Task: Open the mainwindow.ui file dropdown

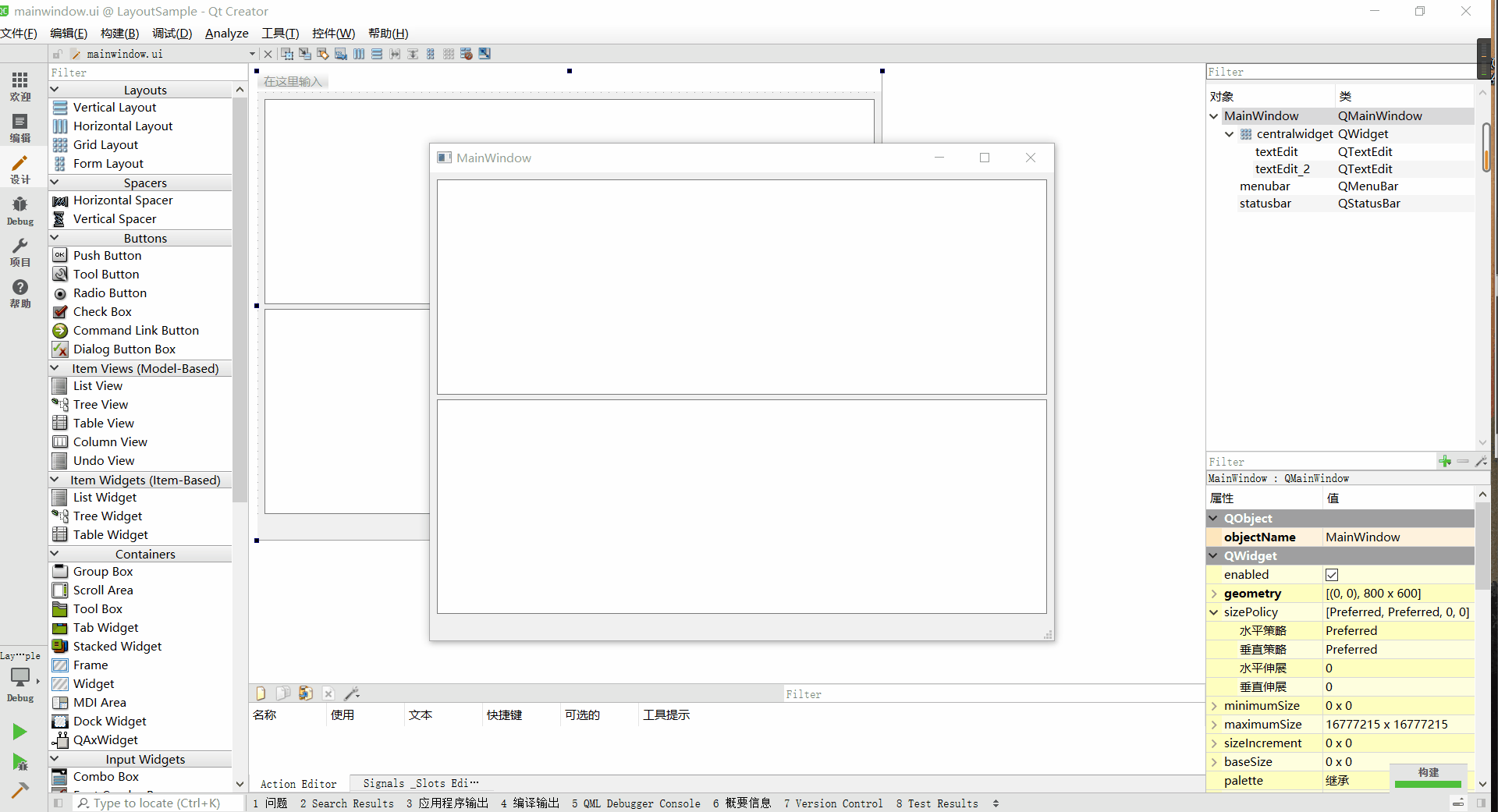Action: pyautogui.click(x=252, y=54)
